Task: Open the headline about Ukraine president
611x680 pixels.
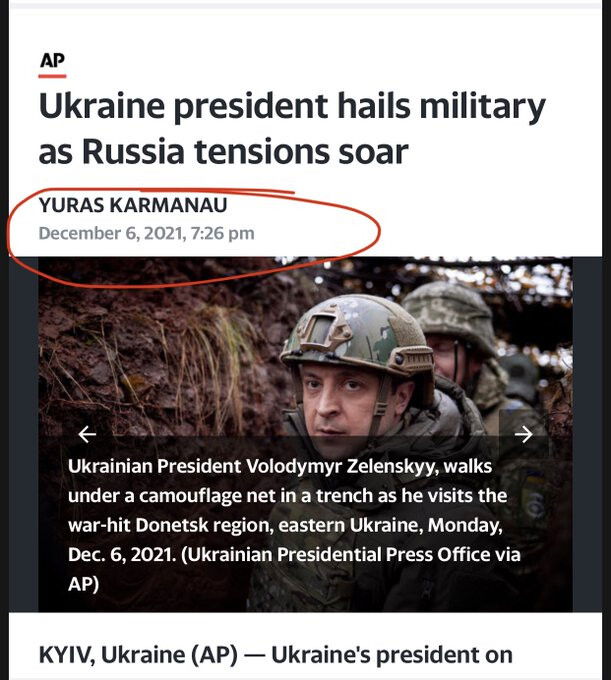Action: 291,129
